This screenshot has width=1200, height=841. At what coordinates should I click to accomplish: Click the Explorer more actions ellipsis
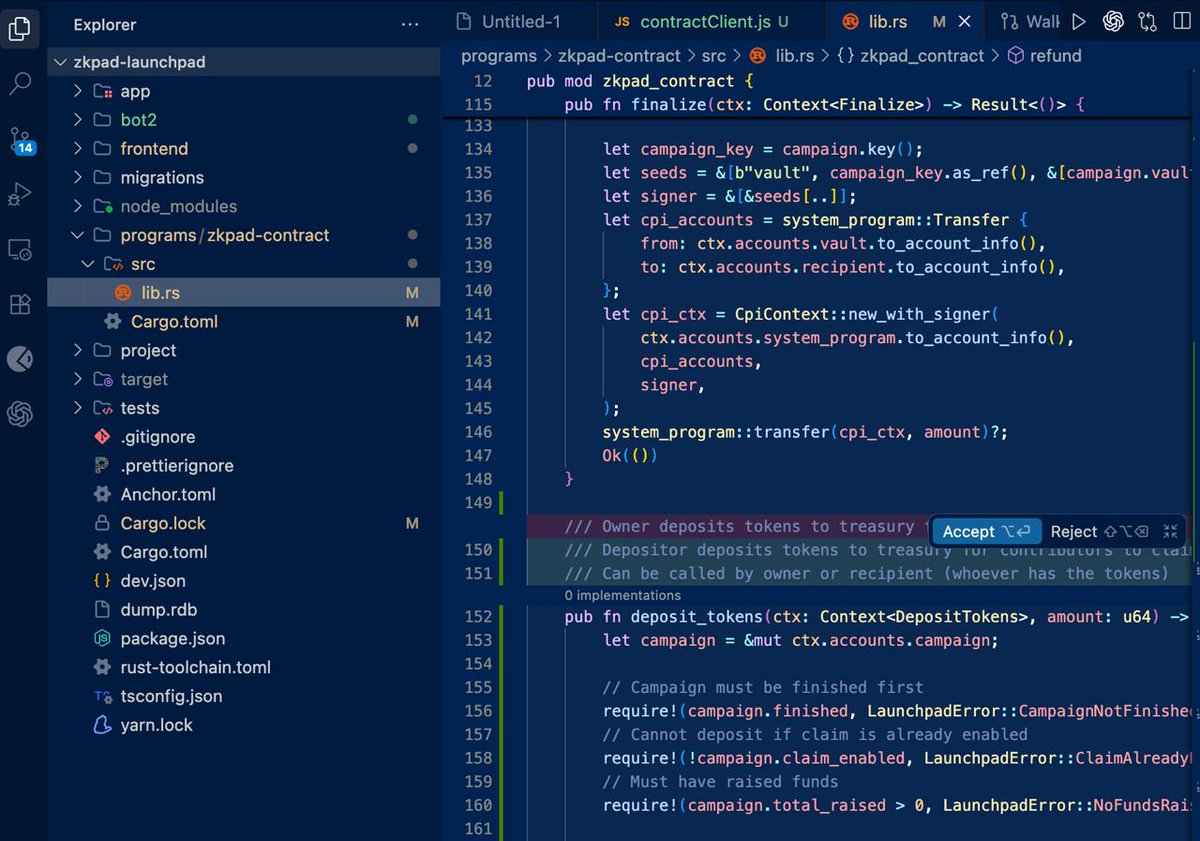coord(410,24)
